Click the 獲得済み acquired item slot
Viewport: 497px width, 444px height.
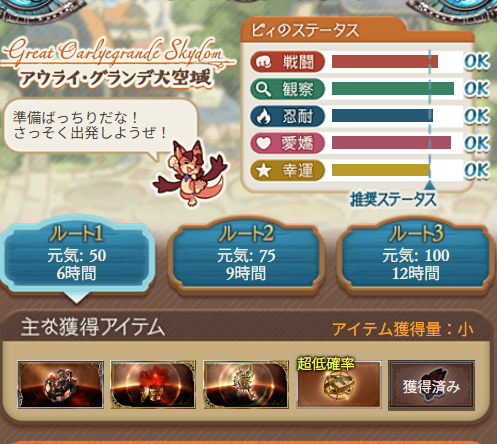point(432,385)
